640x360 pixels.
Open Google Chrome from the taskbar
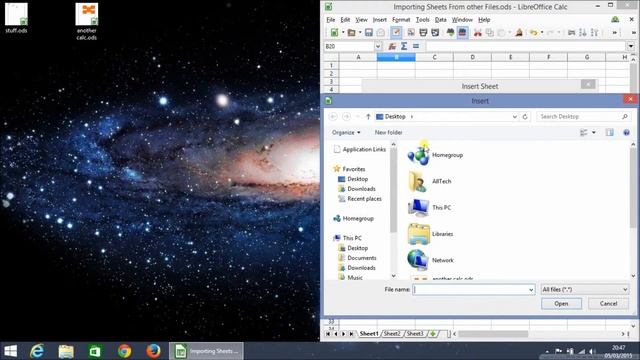[124, 351]
